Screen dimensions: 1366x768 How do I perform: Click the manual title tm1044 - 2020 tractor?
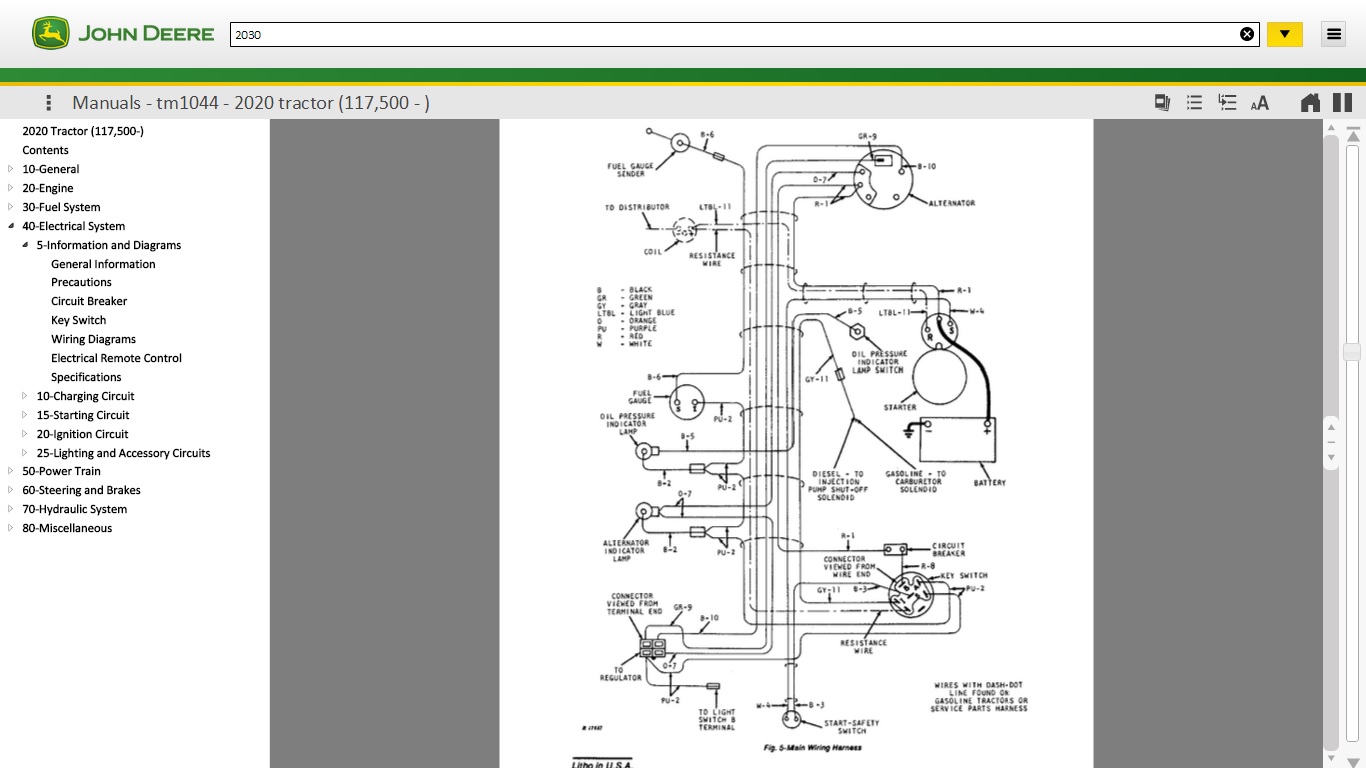(251, 102)
